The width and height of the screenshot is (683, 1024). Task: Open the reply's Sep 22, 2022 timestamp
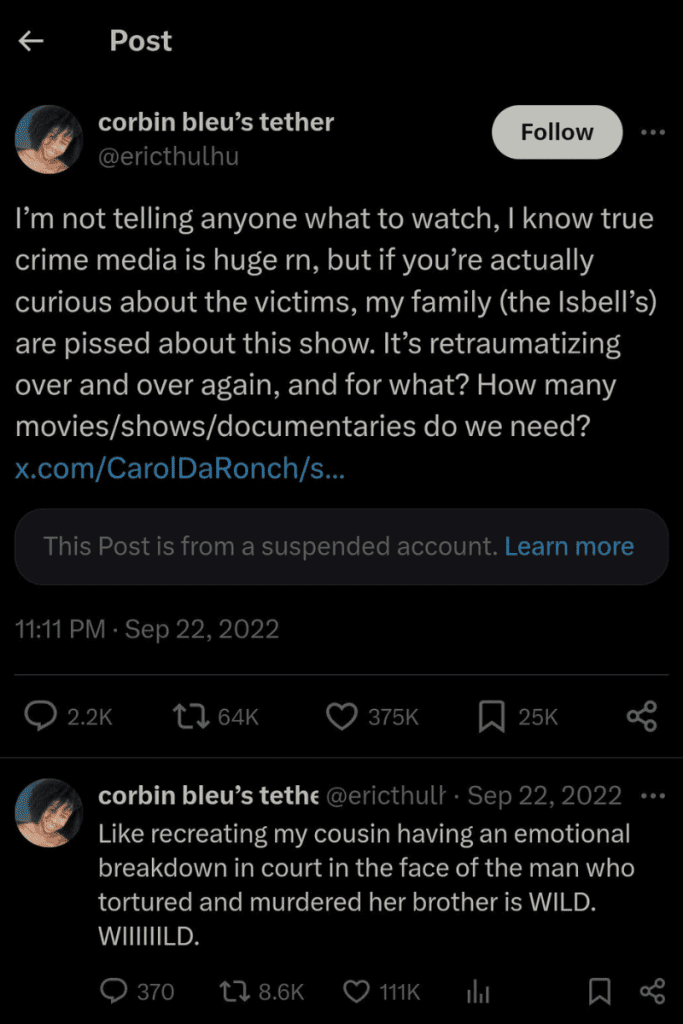click(x=544, y=796)
